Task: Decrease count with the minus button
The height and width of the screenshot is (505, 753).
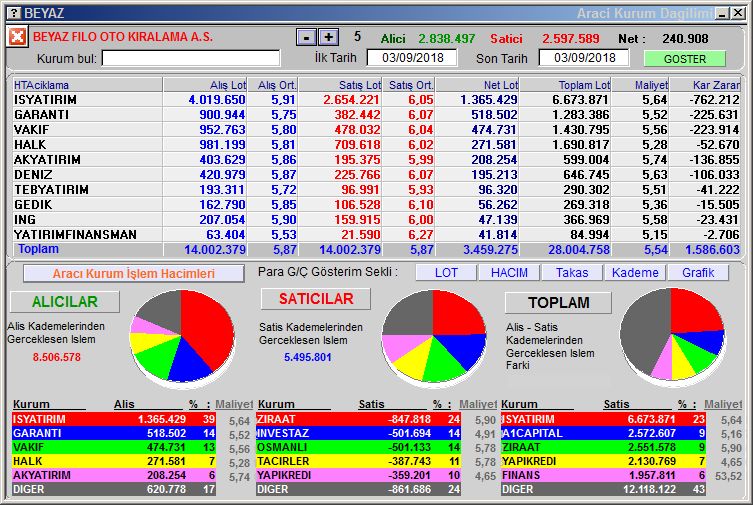Action: (x=306, y=37)
